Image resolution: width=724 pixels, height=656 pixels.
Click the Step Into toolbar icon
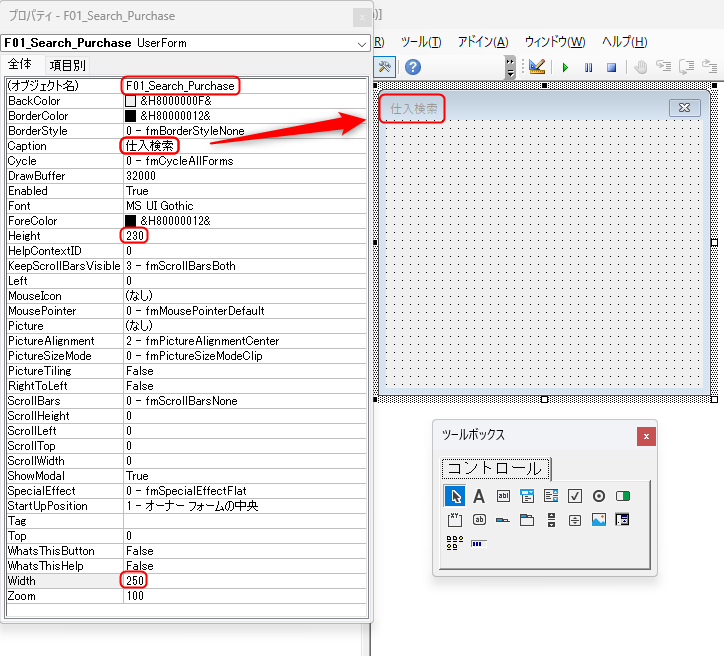[664, 67]
